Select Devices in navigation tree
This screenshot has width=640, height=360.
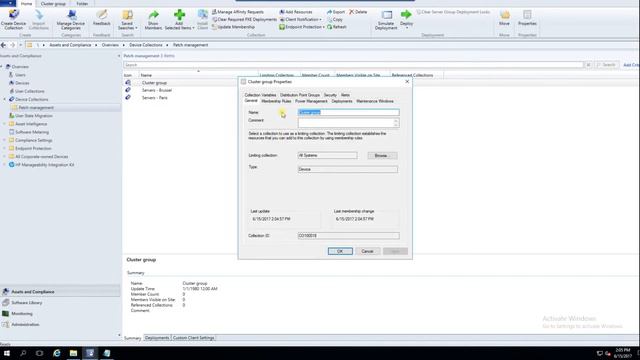point(22,83)
